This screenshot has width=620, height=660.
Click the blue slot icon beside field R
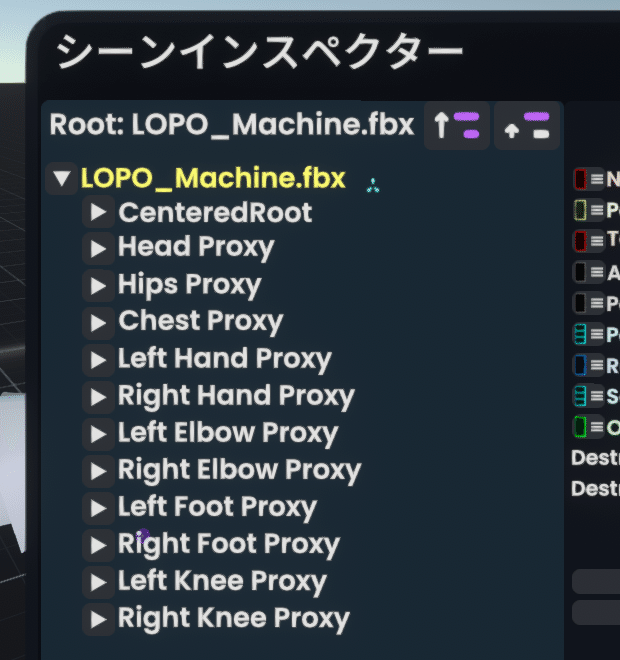(580, 365)
